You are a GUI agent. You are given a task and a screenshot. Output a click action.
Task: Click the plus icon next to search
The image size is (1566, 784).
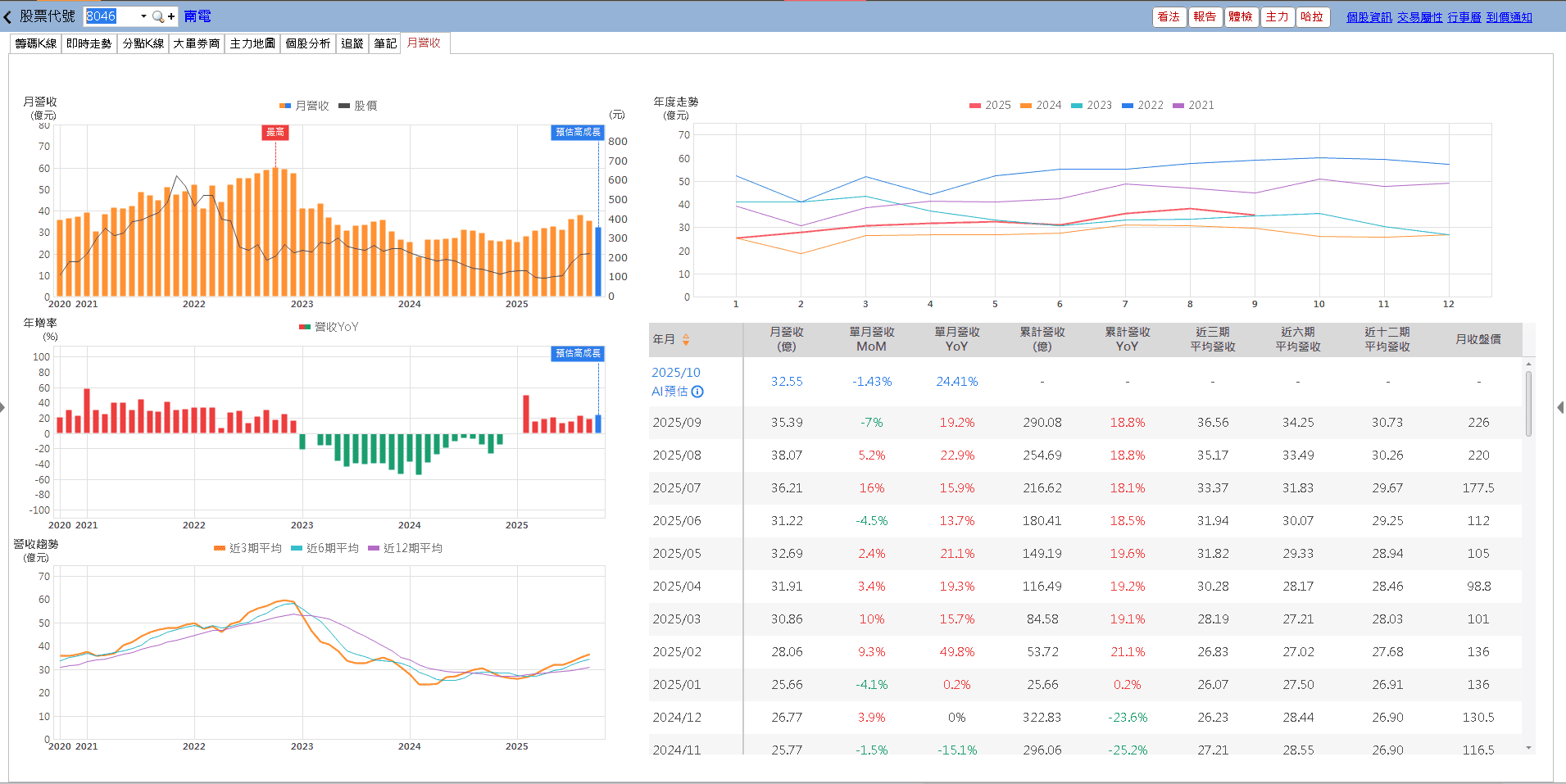(x=171, y=16)
